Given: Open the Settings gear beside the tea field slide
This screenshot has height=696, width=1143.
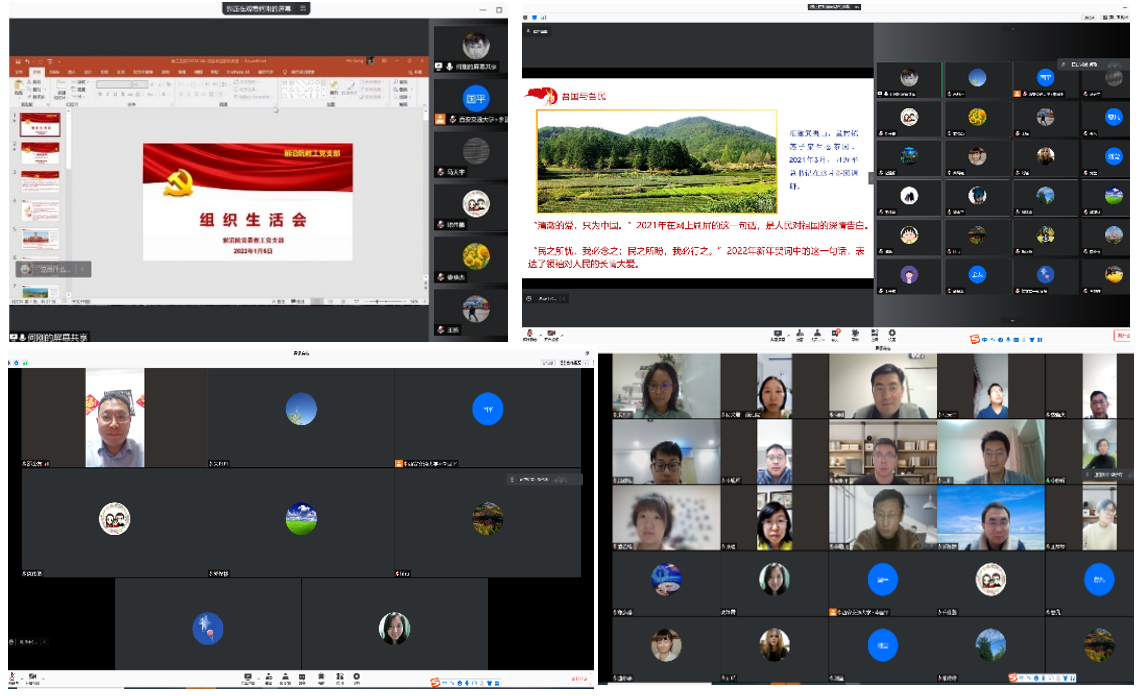Looking at the screenshot, I should tap(891, 334).
